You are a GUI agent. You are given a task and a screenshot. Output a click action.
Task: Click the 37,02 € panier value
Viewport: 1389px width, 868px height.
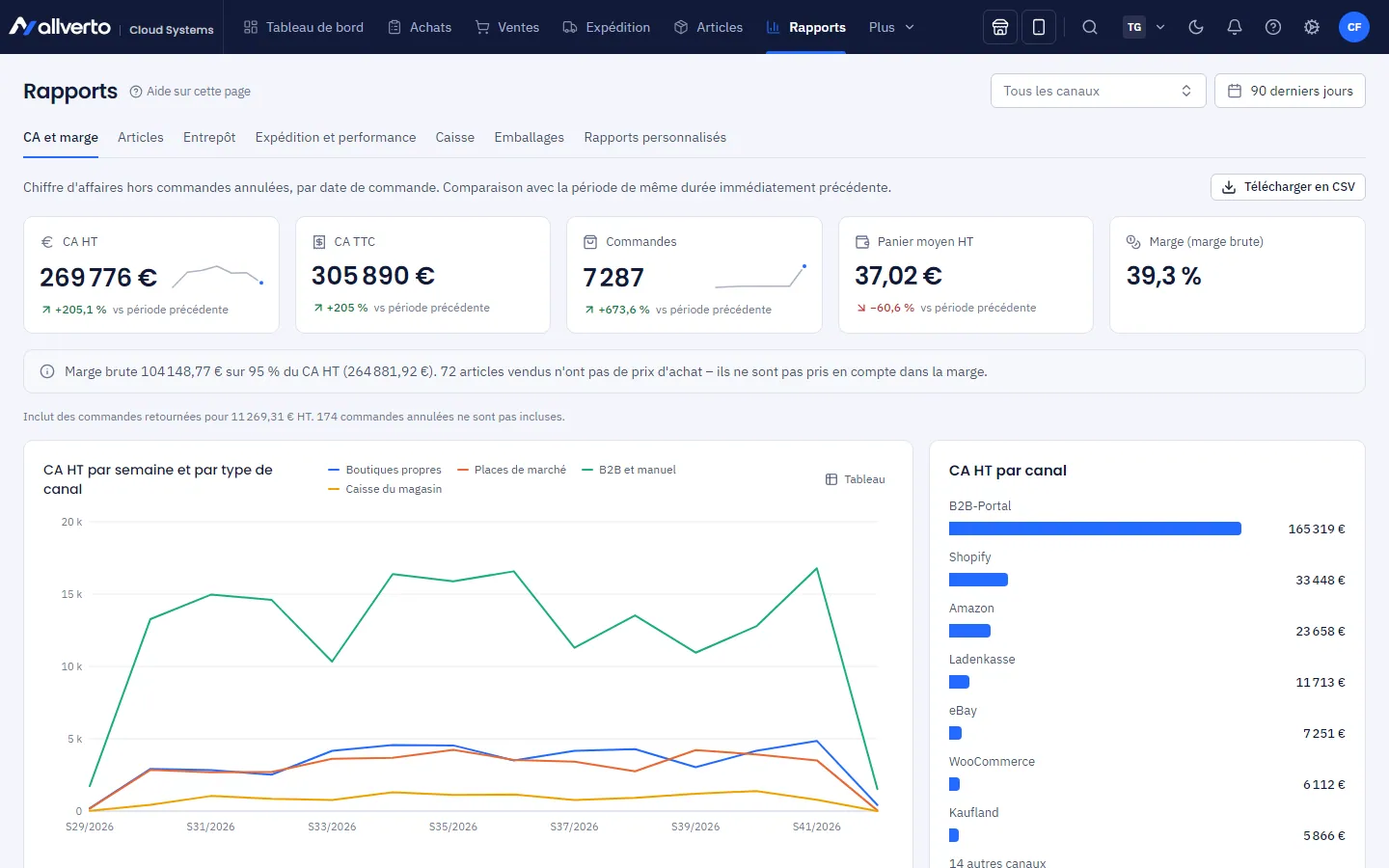898,276
